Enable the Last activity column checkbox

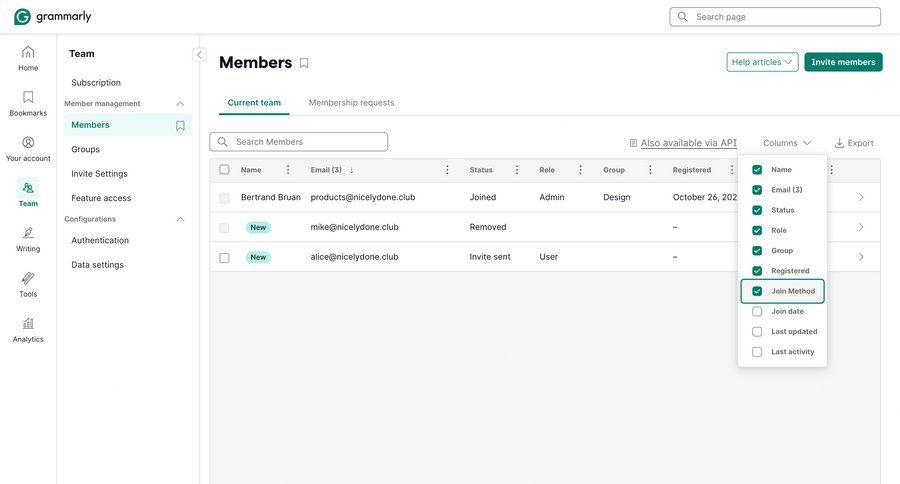(757, 351)
